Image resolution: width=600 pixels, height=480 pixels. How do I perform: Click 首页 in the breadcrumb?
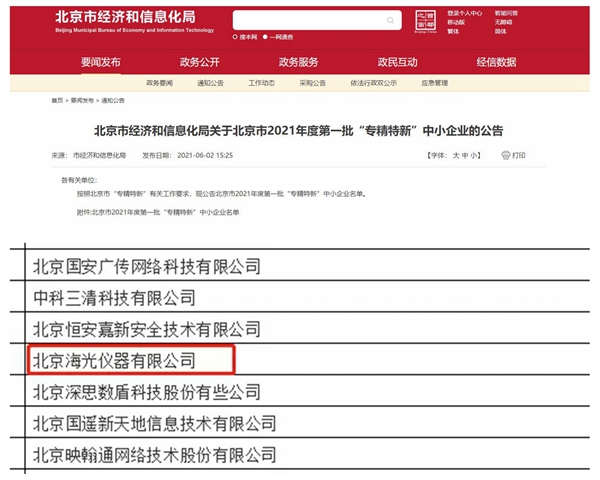[57, 101]
